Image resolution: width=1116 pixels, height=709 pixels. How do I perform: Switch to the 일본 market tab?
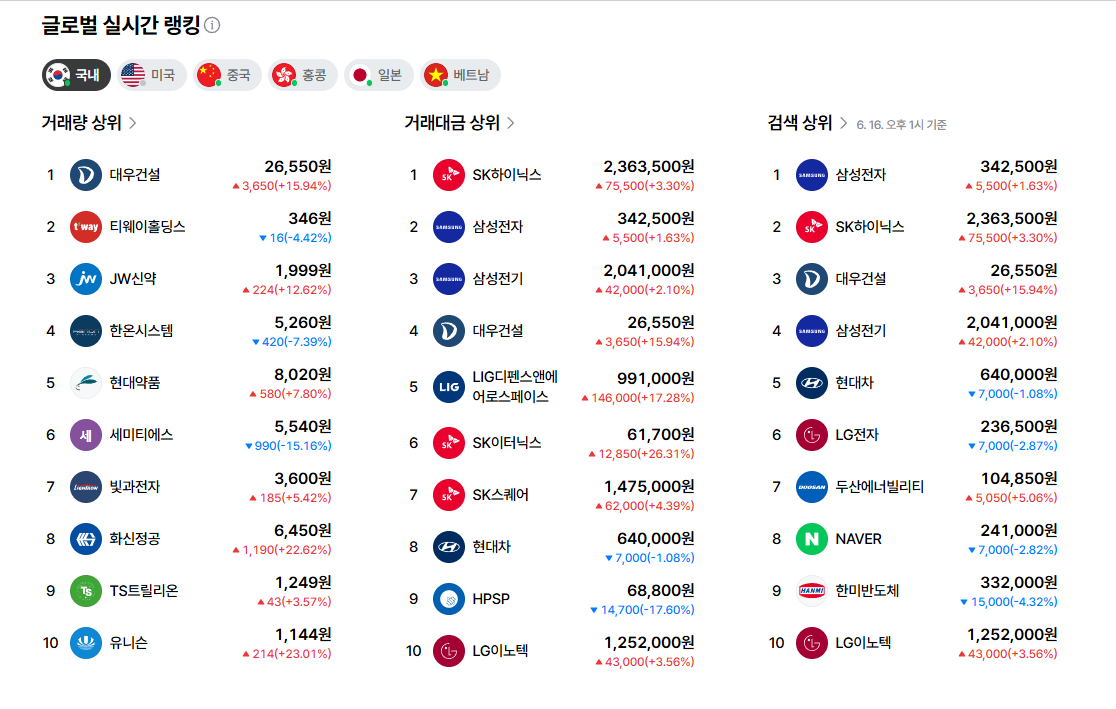[x=378, y=75]
